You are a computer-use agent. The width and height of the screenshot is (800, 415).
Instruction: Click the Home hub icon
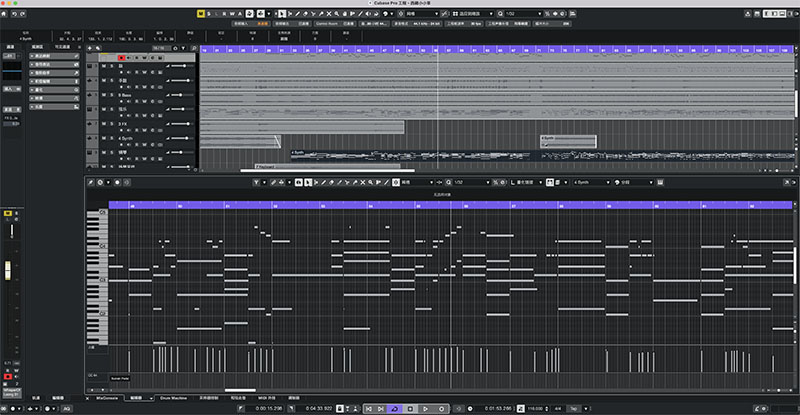(4, 14)
